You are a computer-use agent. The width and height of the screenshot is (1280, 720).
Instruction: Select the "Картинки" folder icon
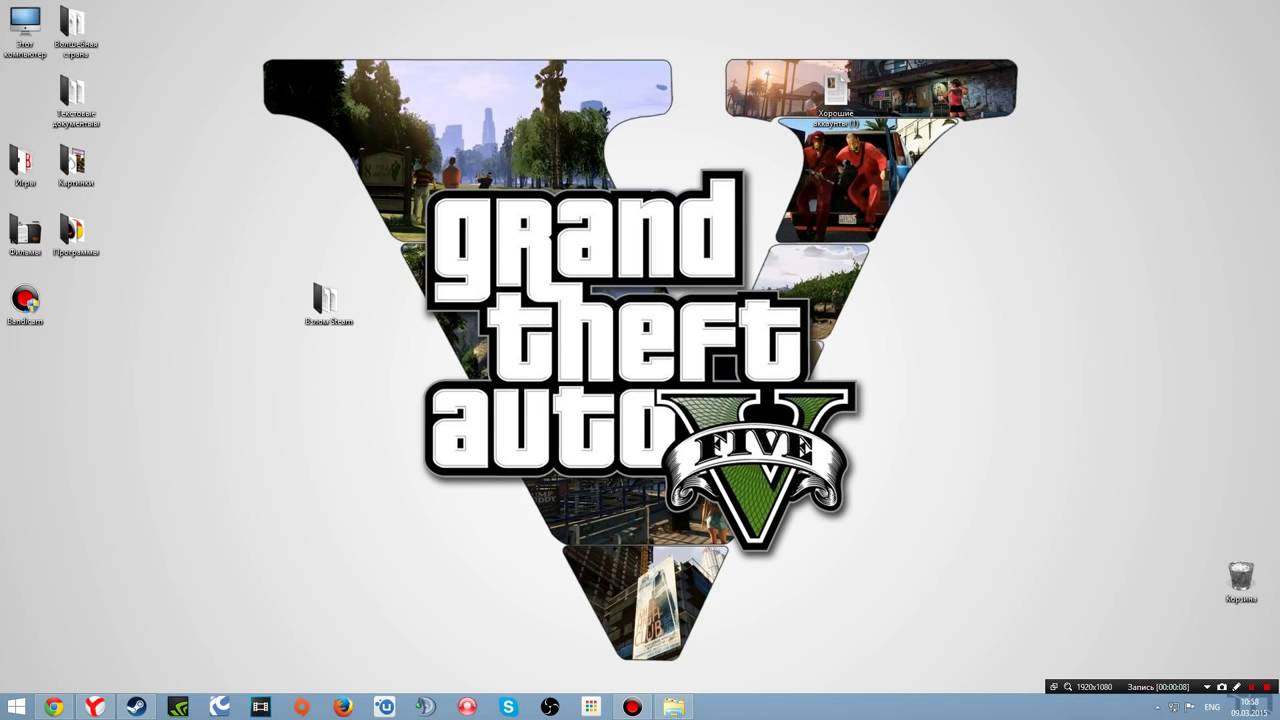pos(75,166)
